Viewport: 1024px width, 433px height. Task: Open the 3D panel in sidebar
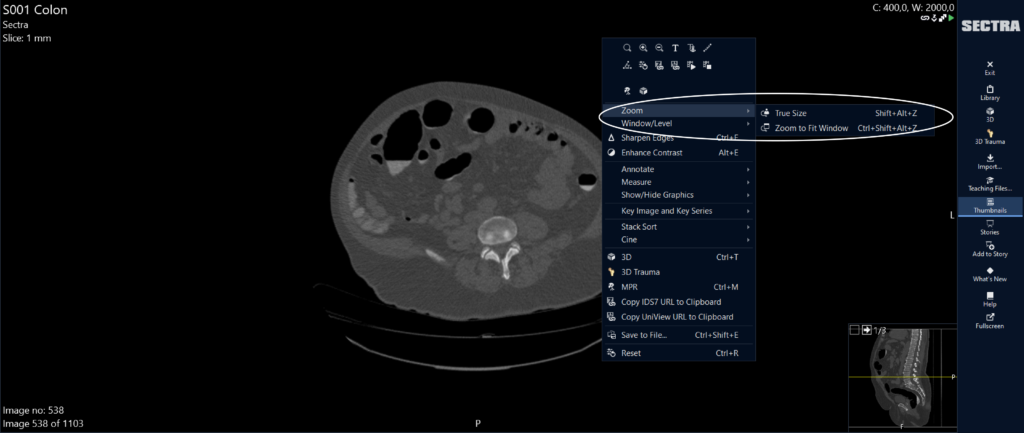989,114
